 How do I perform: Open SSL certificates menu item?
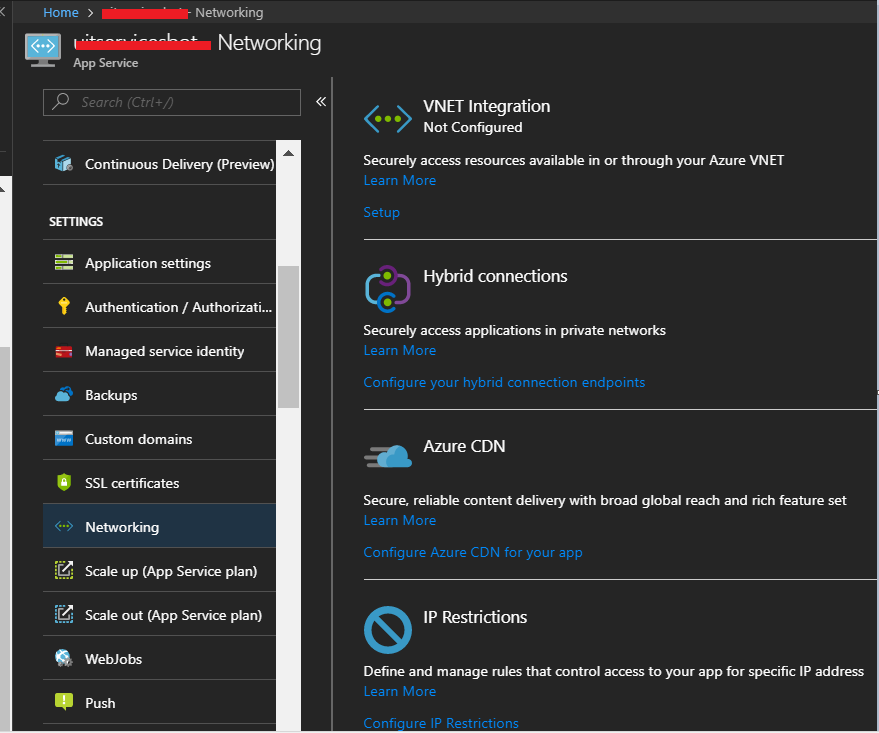159,483
